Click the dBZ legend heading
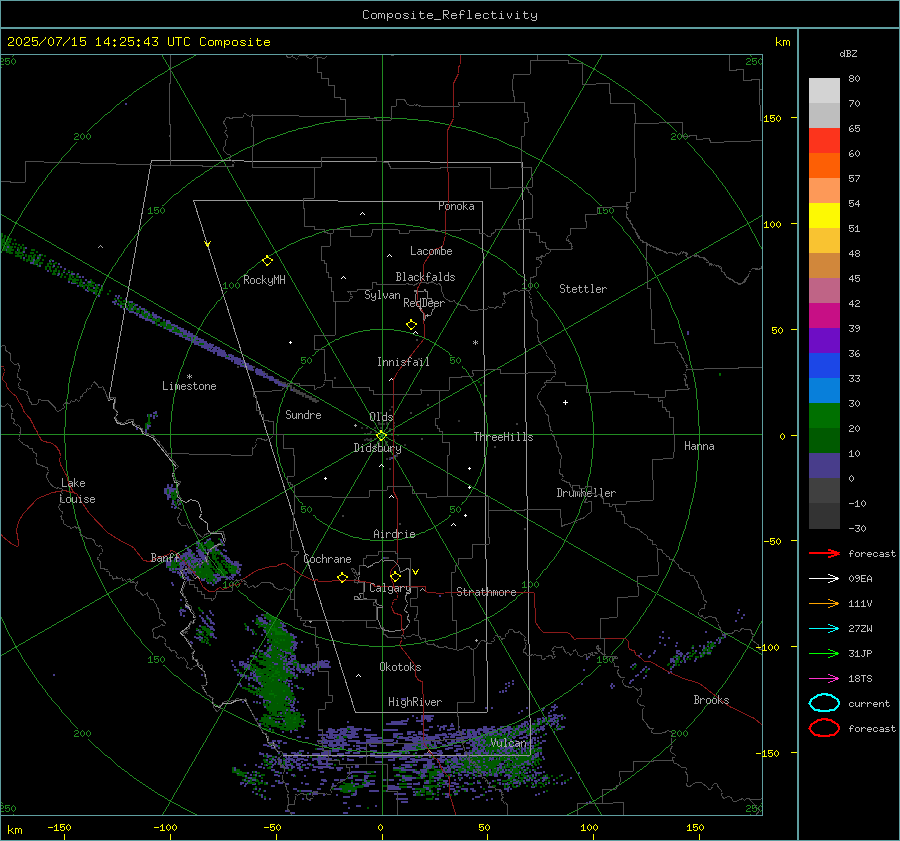Screen dimensions: 900x841 point(848,54)
